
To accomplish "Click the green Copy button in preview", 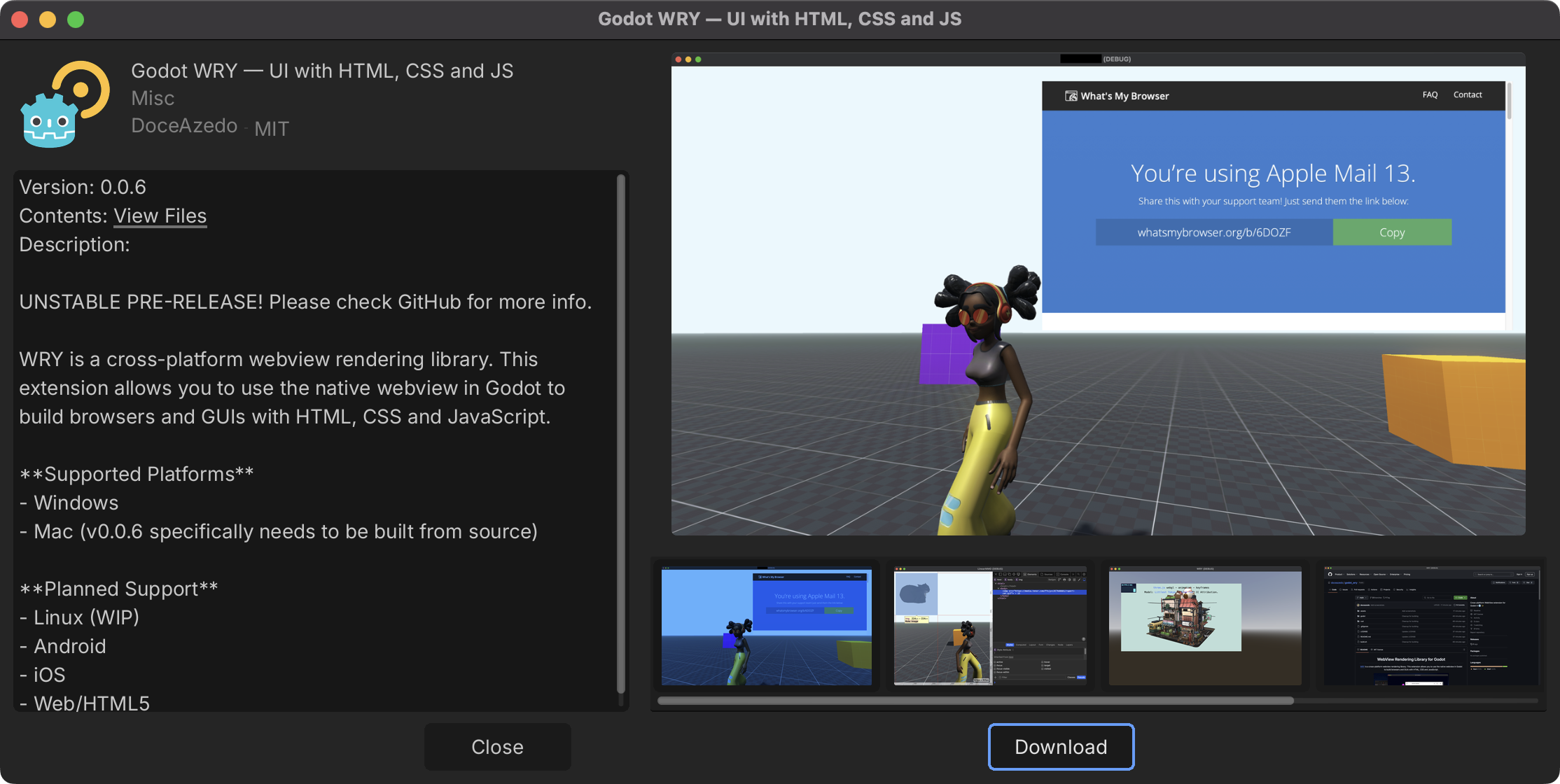I will click(x=1391, y=232).
